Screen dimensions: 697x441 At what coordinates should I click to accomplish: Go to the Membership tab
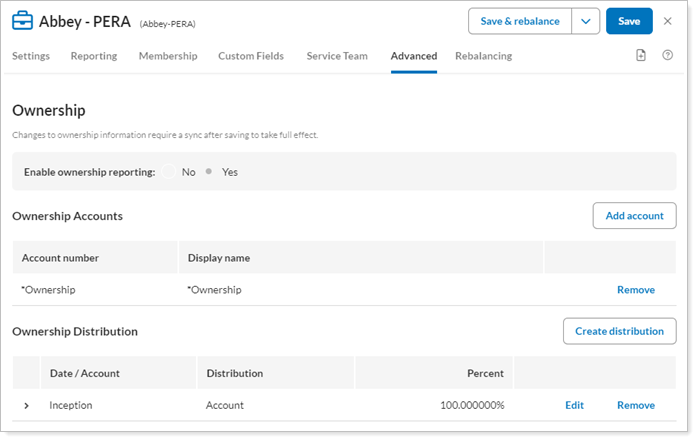coord(168,56)
